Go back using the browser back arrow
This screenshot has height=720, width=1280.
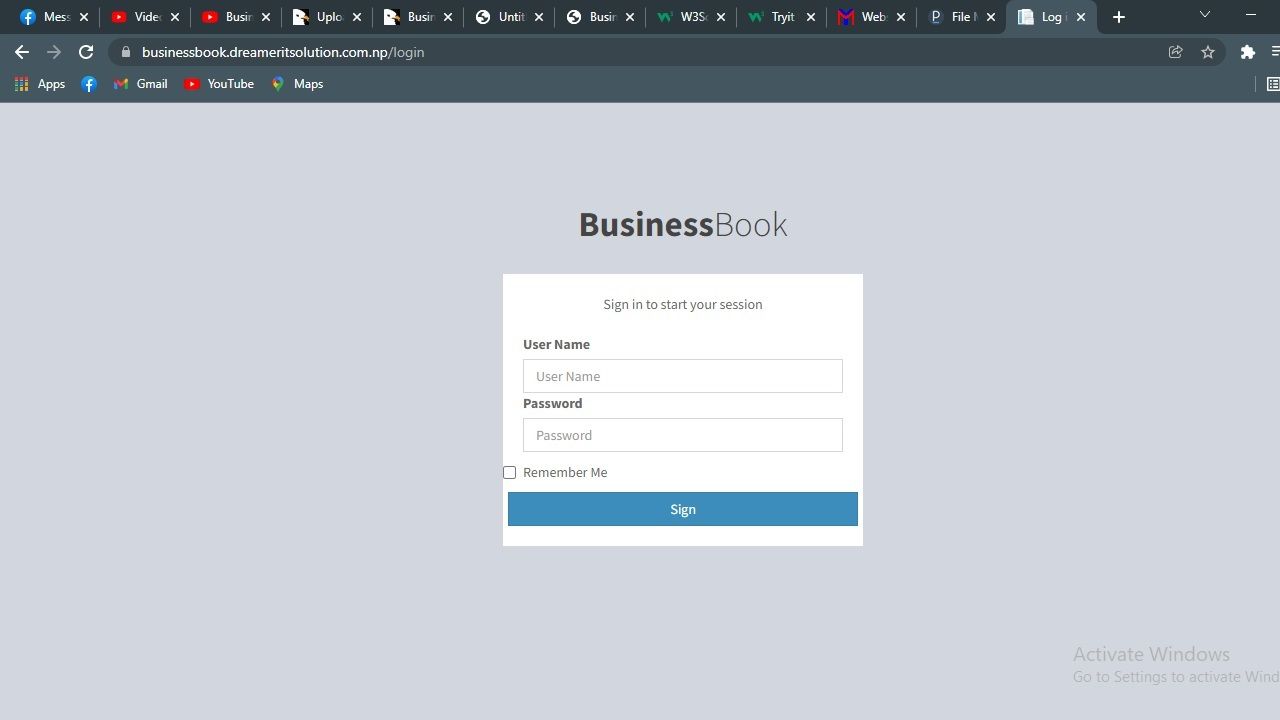pyautogui.click(x=22, y=52)
